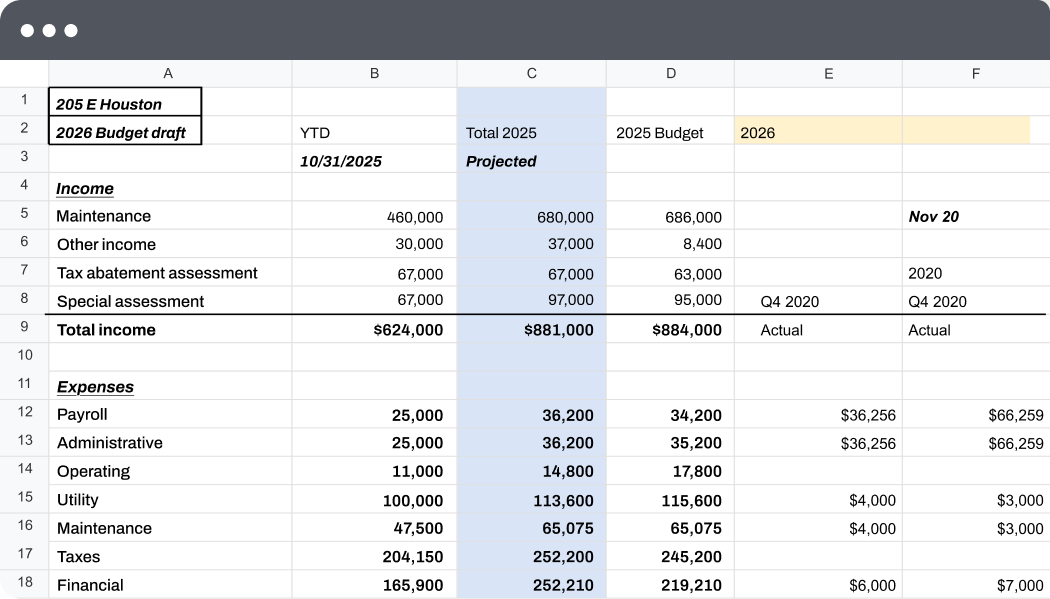Select the income 'Maintenance' label in row 5
This screenshot has width=1050, height=599.
point(170,216)
